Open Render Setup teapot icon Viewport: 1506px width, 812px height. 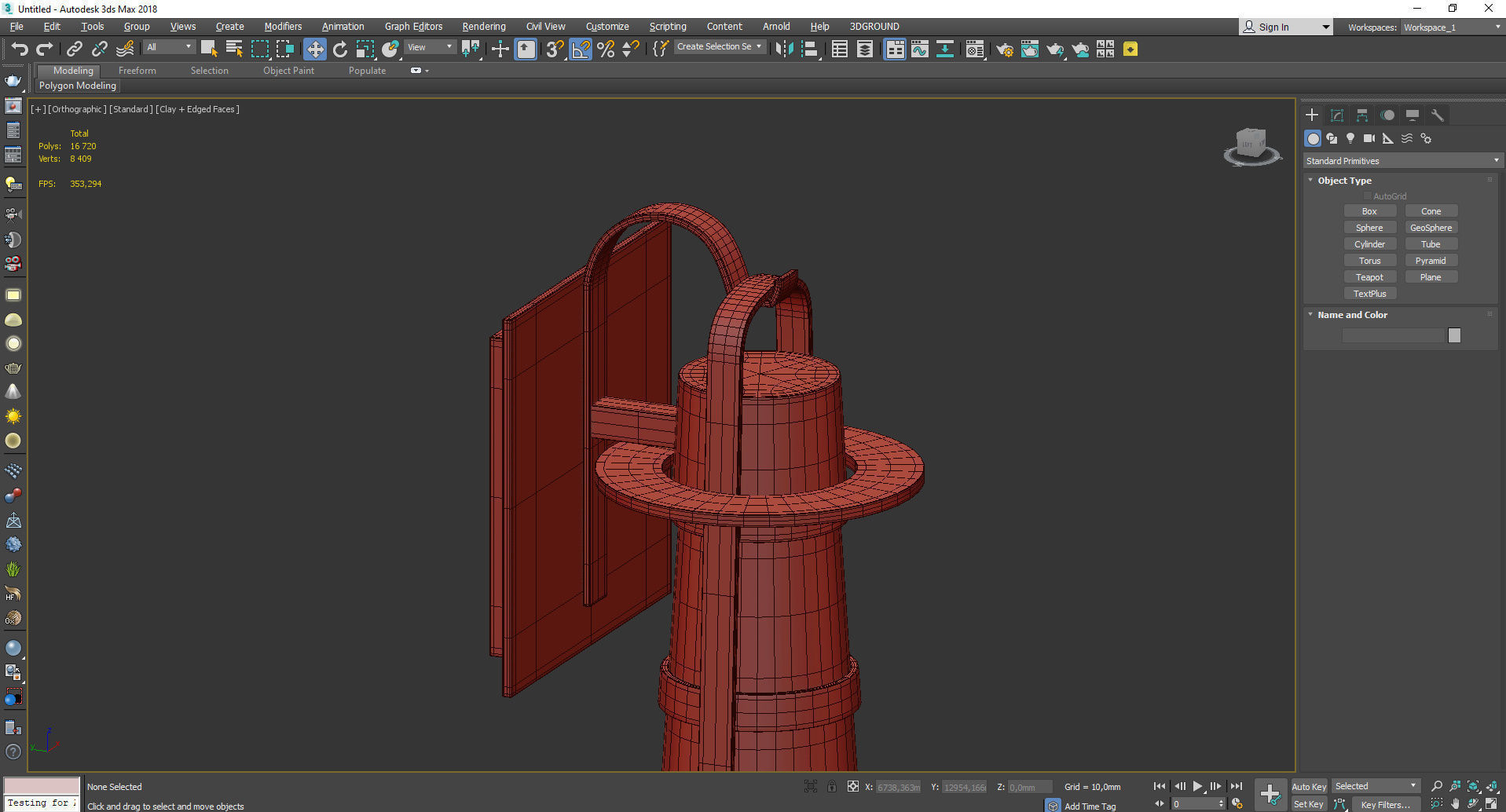(x=1004, y=49)
